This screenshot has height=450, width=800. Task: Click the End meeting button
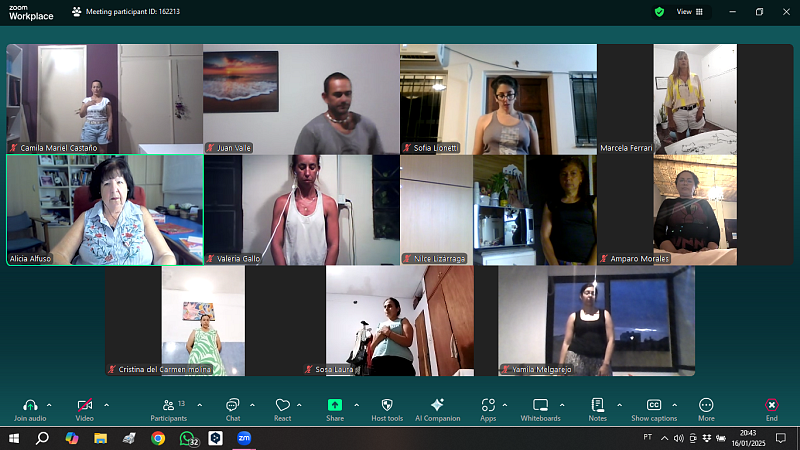coord(771,405)
